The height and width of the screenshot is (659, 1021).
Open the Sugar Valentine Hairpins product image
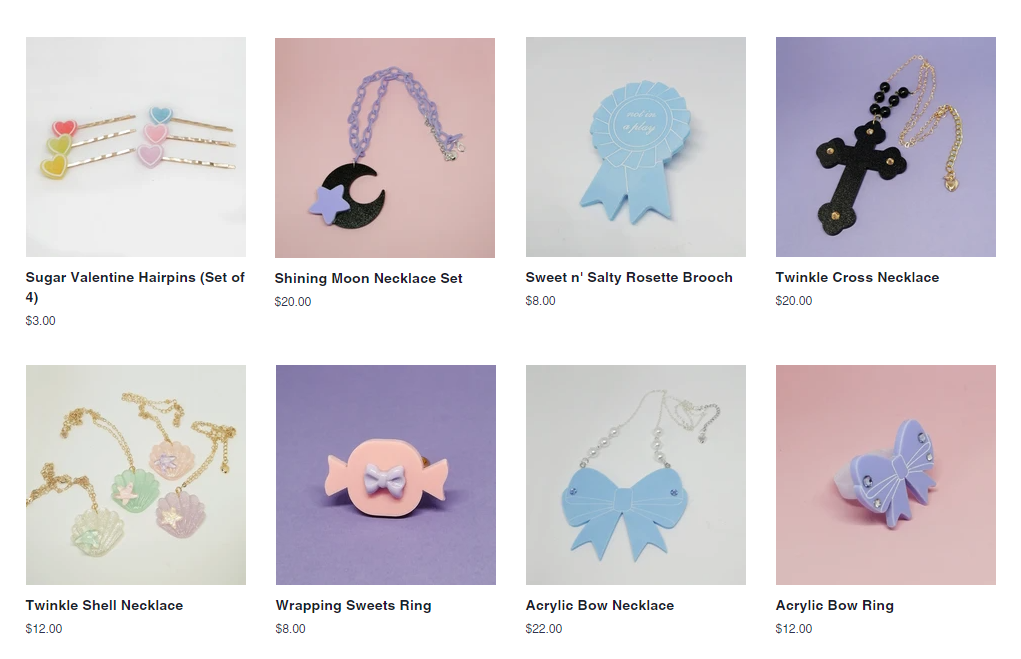point(136,147)
